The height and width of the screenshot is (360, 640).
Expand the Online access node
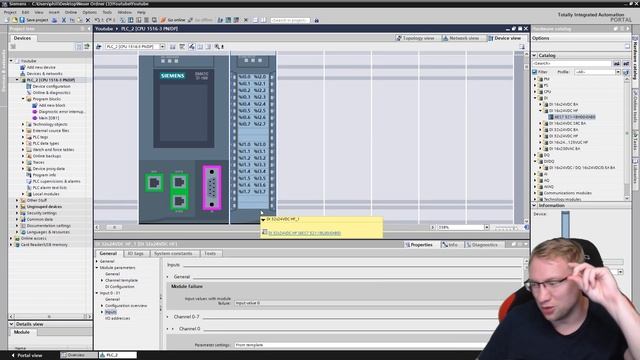click(11, 238)
